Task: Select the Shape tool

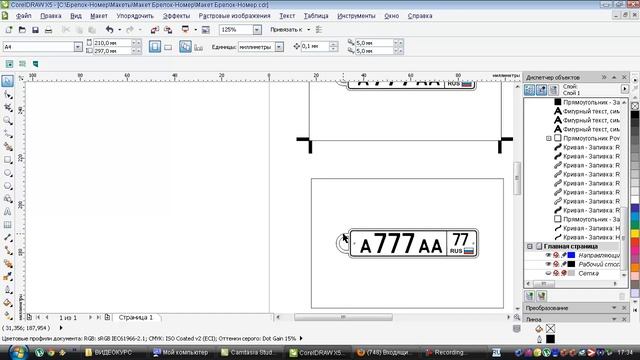Action: pos(7,95)
